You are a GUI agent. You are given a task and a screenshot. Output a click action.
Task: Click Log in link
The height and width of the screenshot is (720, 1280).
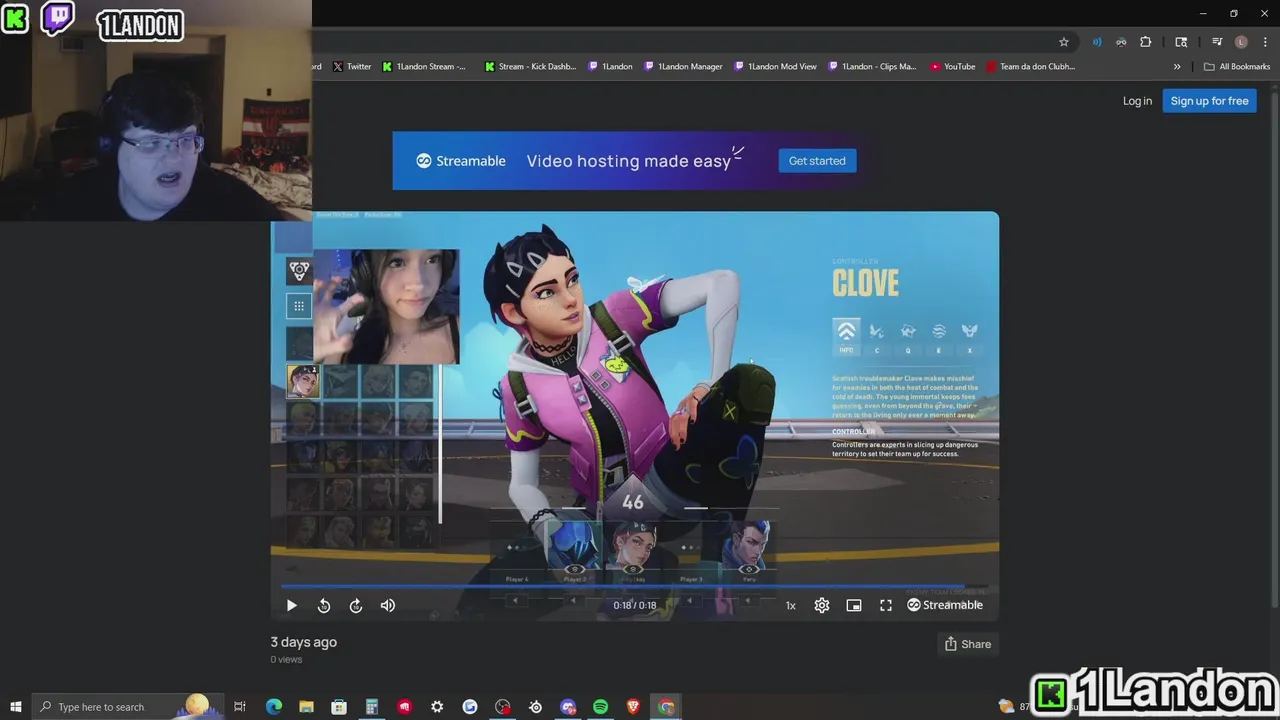pyautogui.click(x=1137, y=101)
